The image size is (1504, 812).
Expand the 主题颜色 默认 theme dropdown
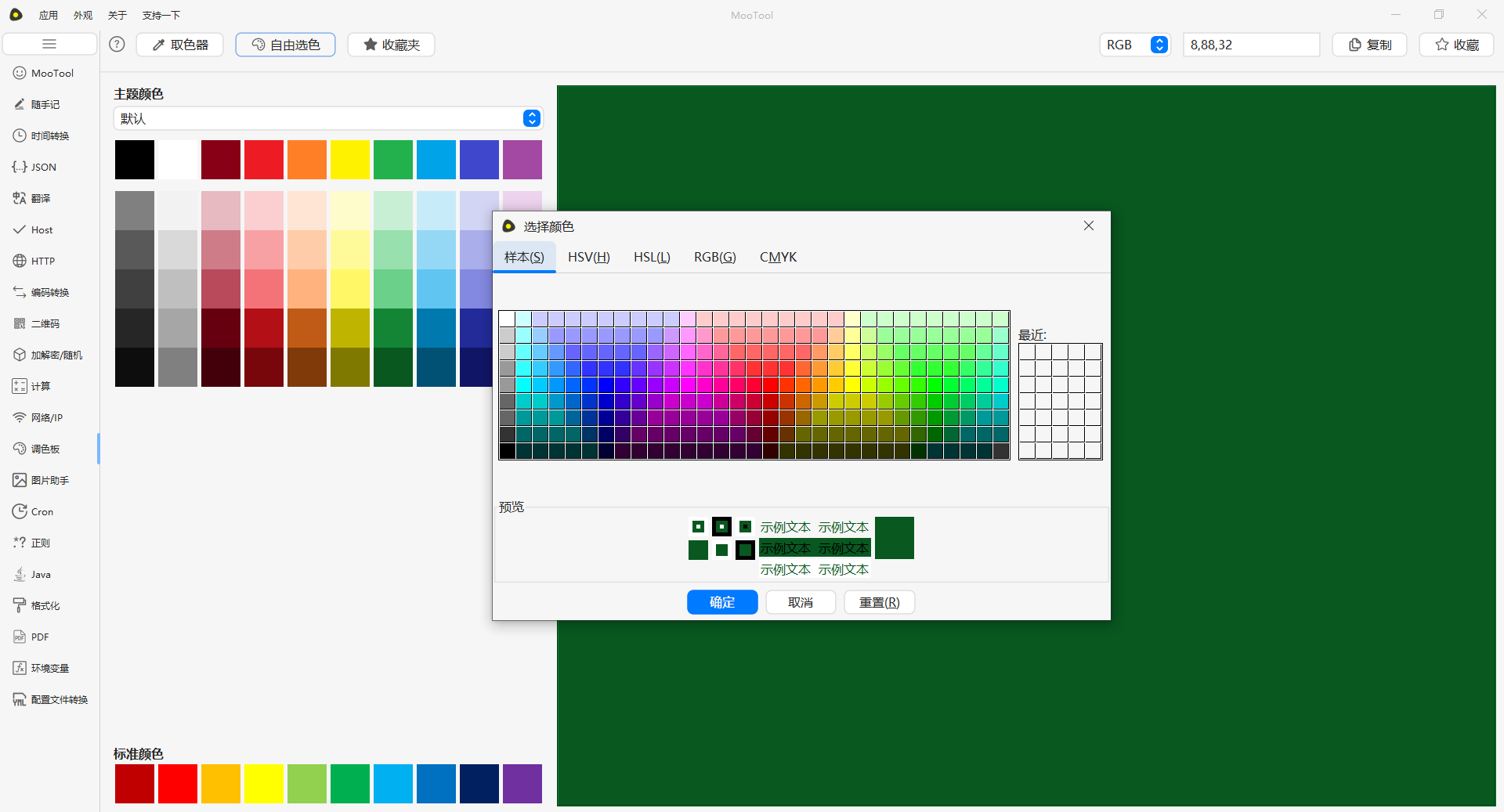(531, 118)
